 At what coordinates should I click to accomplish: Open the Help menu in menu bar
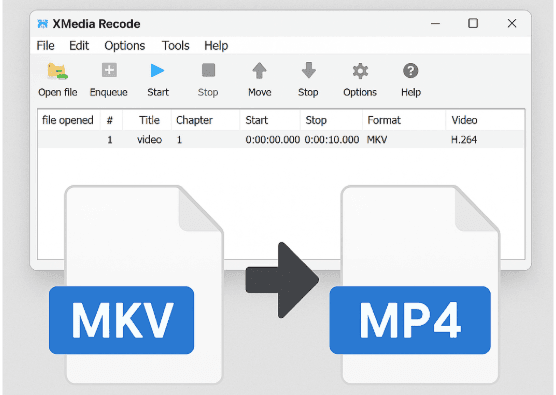coord(216,46)
